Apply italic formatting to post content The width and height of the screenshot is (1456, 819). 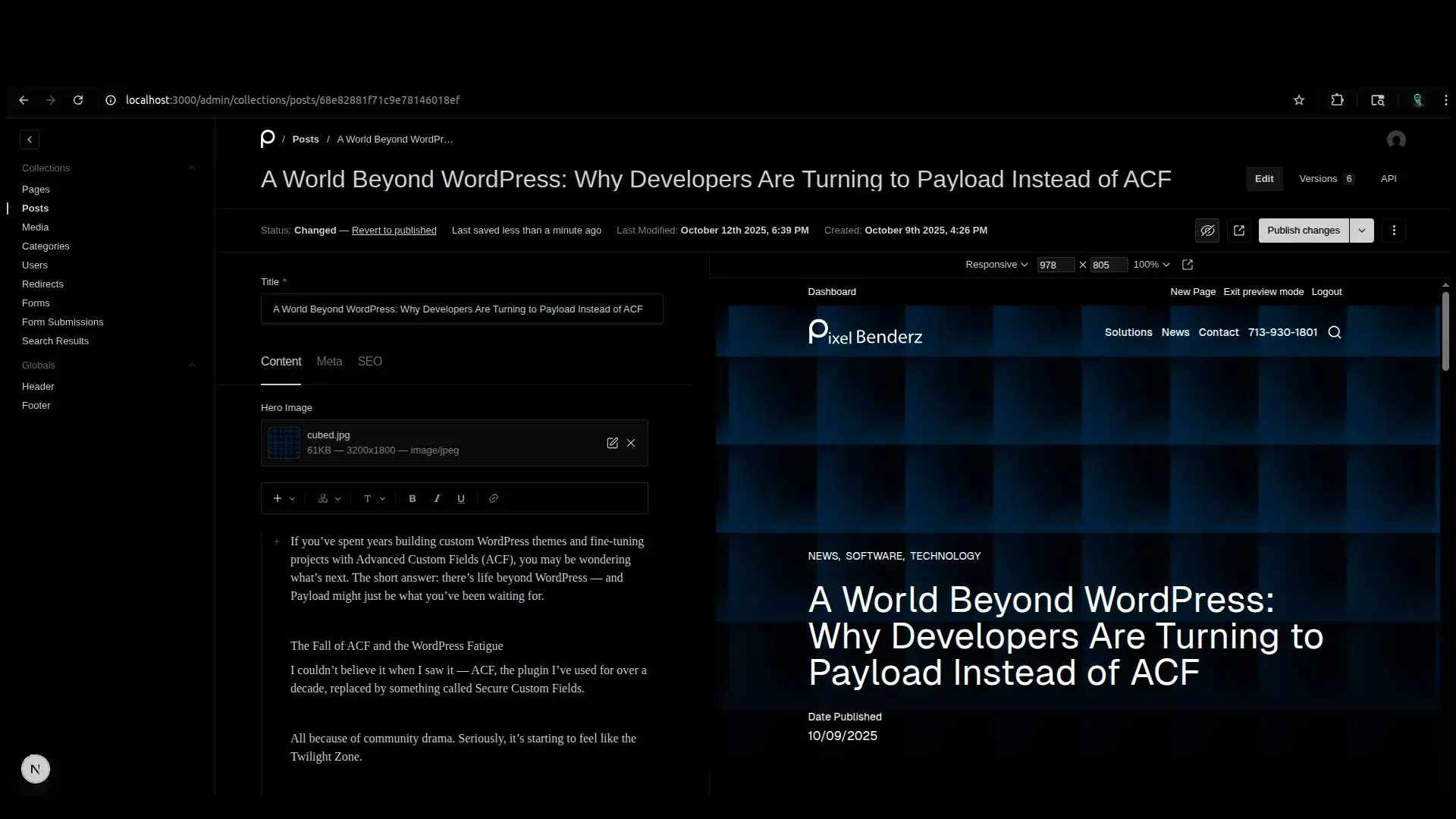[x=437, y=498]
